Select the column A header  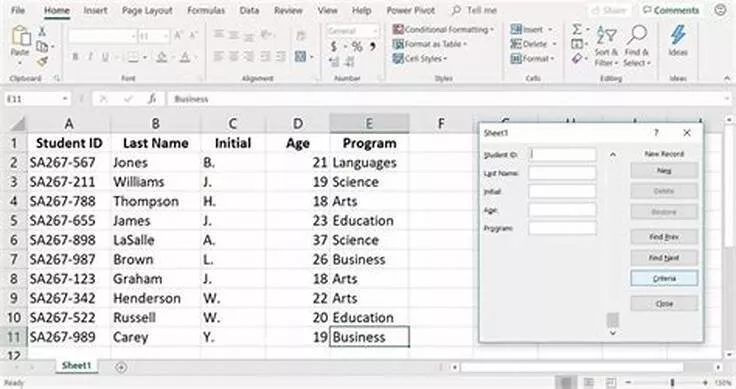click(x=69, y=124)
